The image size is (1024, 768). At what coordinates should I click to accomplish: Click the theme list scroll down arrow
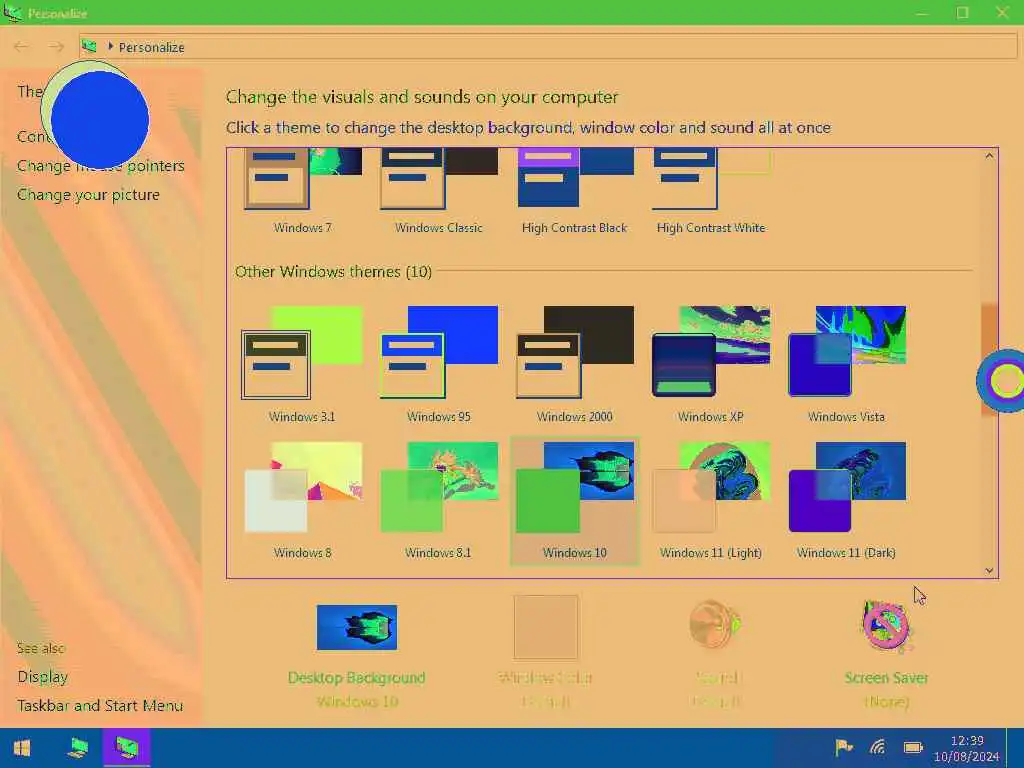(989, 570)
